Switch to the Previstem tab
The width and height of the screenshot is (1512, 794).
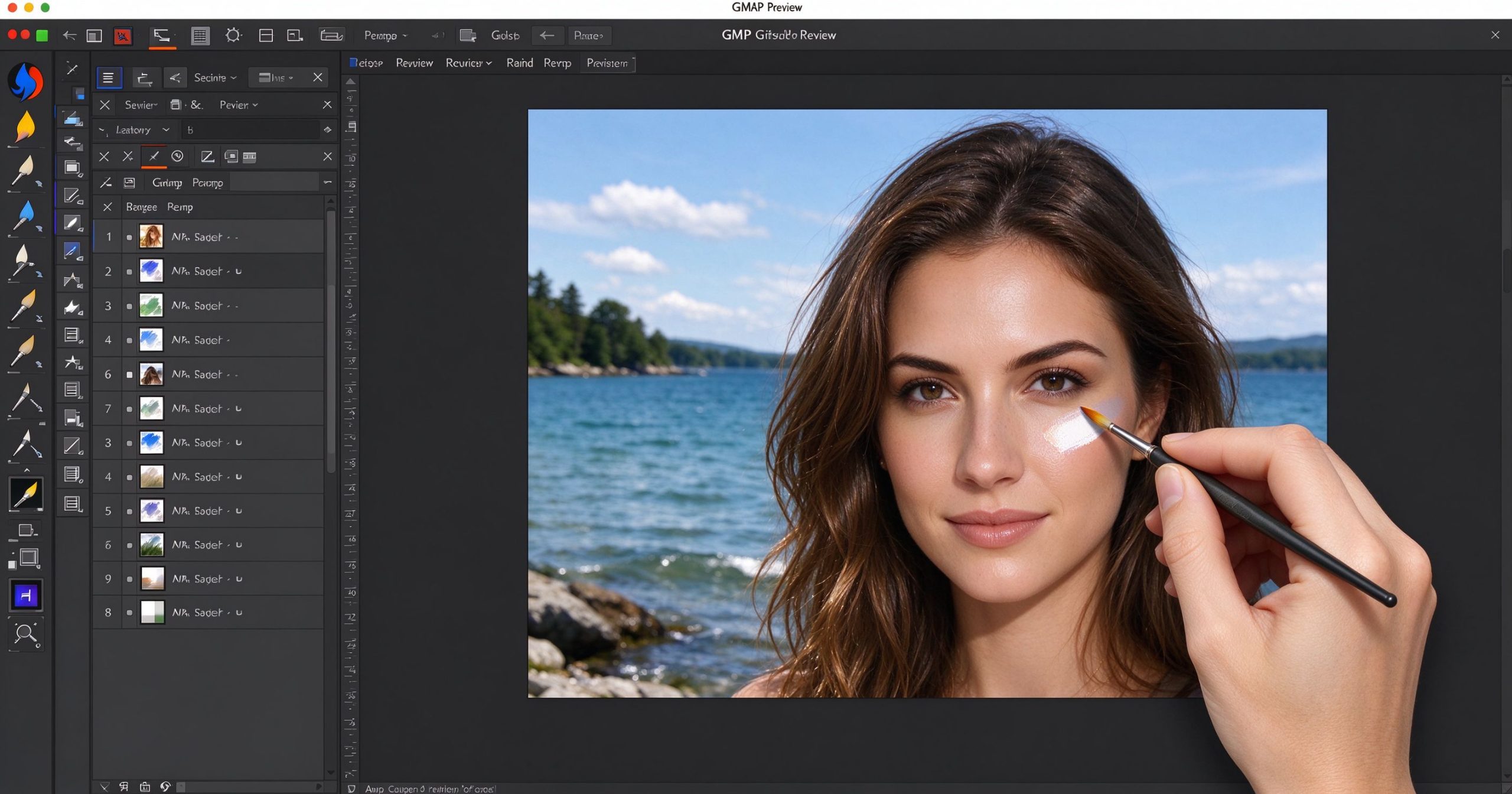608,63
